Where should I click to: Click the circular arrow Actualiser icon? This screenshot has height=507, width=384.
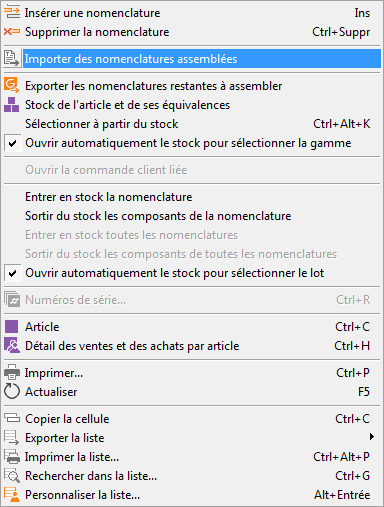[x=12, y=391]
